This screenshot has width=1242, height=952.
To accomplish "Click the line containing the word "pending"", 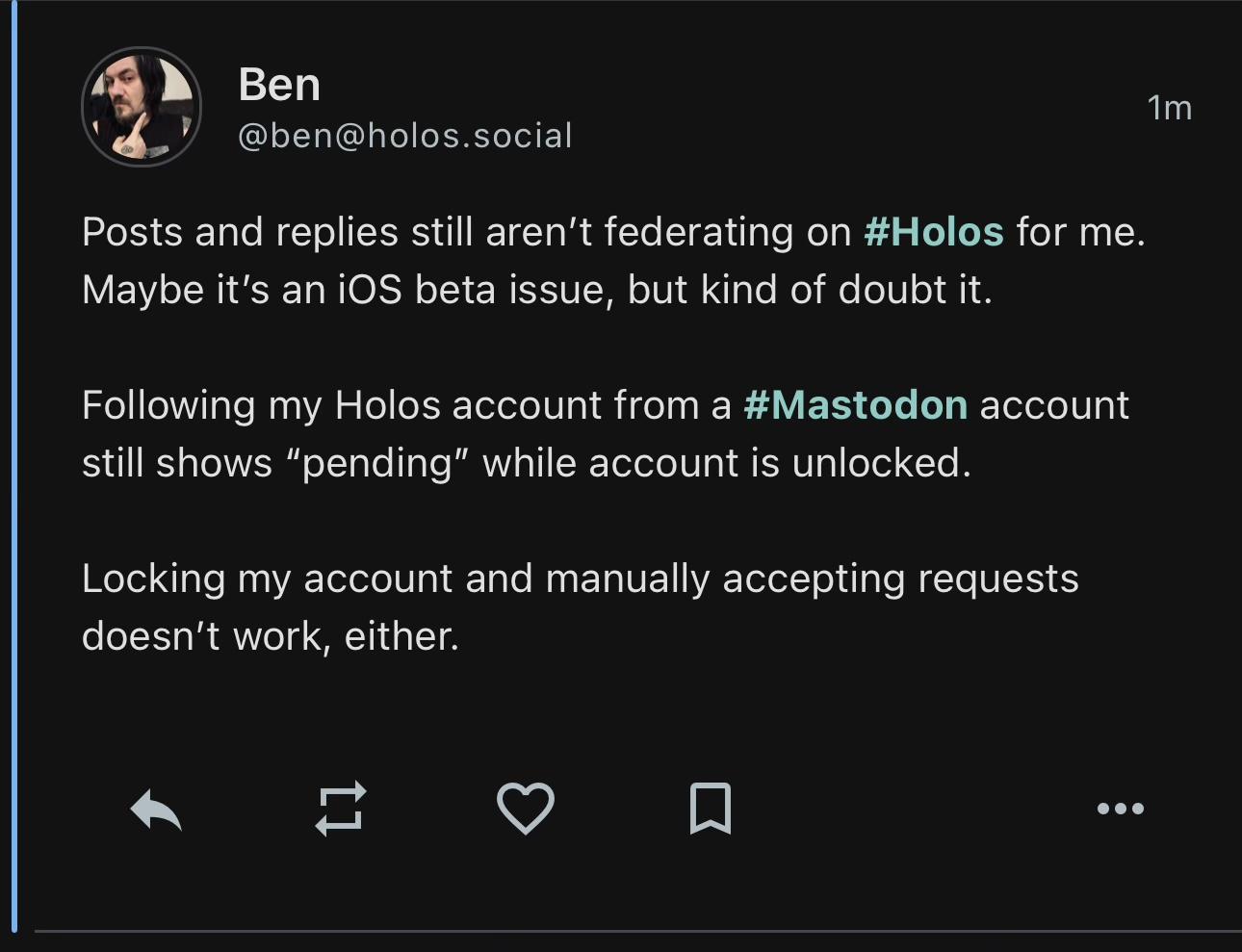I will 527,463.
